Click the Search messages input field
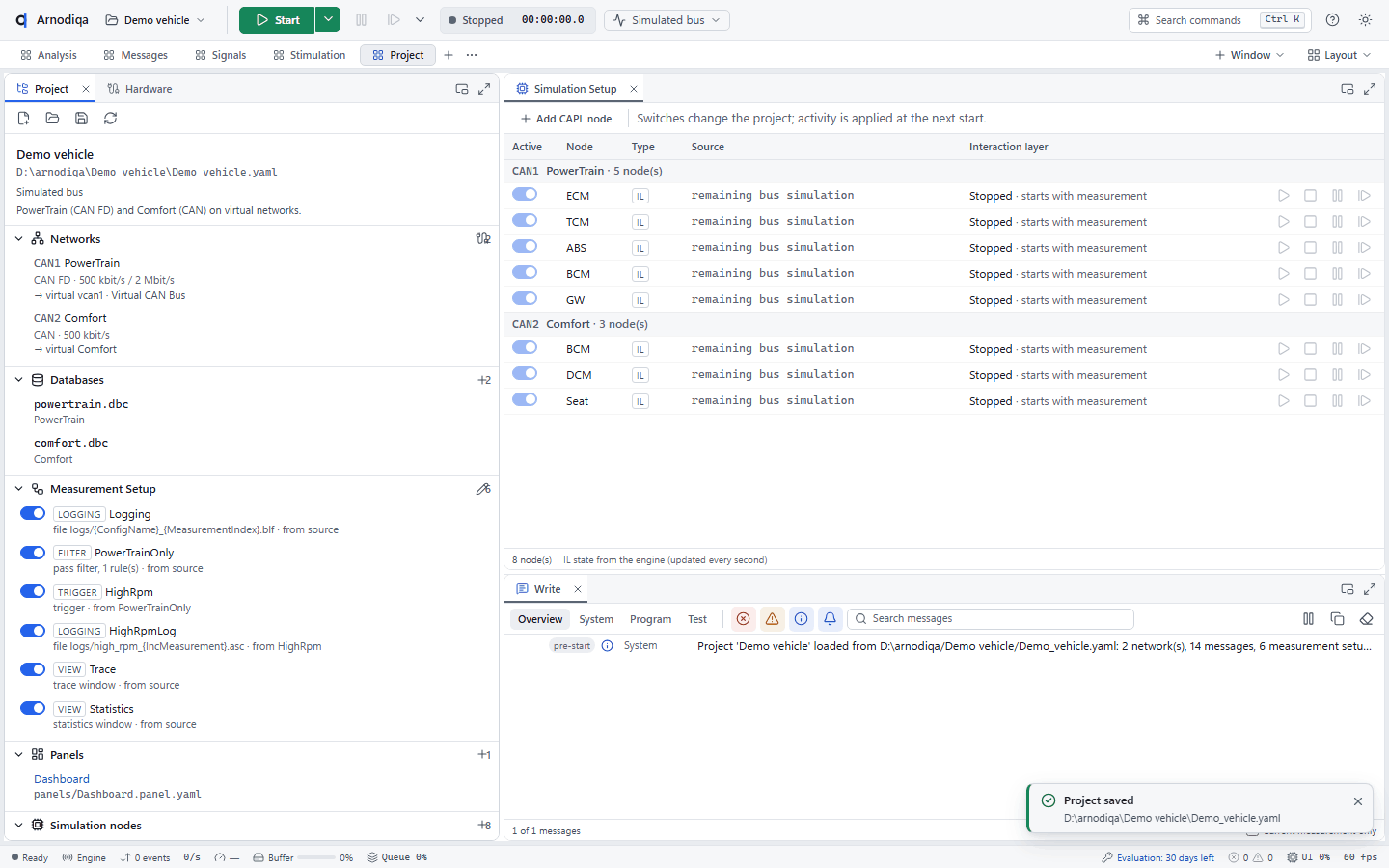Screen dimensions: 1389x868 click(x=991, y=619)
